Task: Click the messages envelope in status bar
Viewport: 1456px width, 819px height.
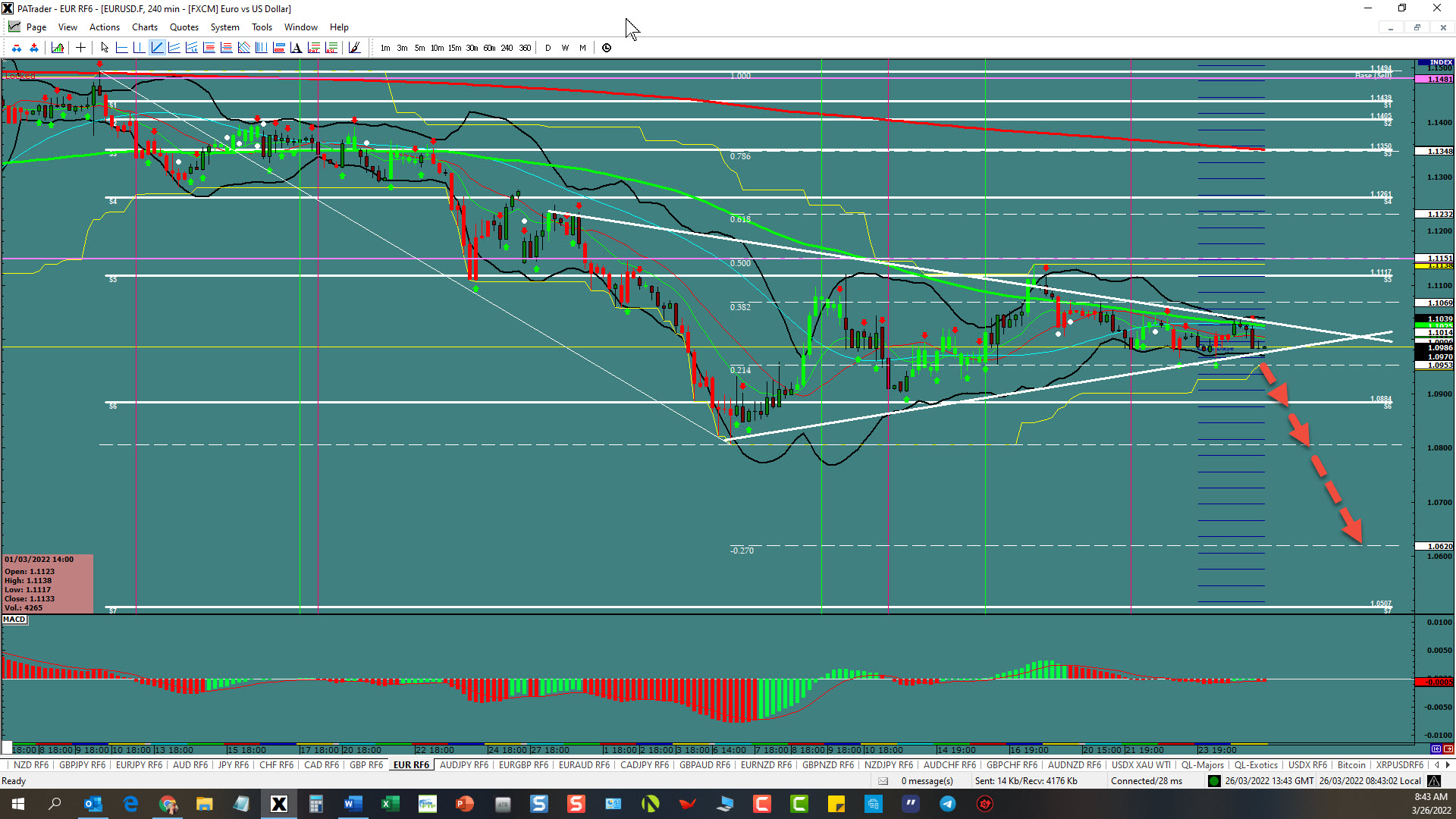Action: [x=883, y=781]
